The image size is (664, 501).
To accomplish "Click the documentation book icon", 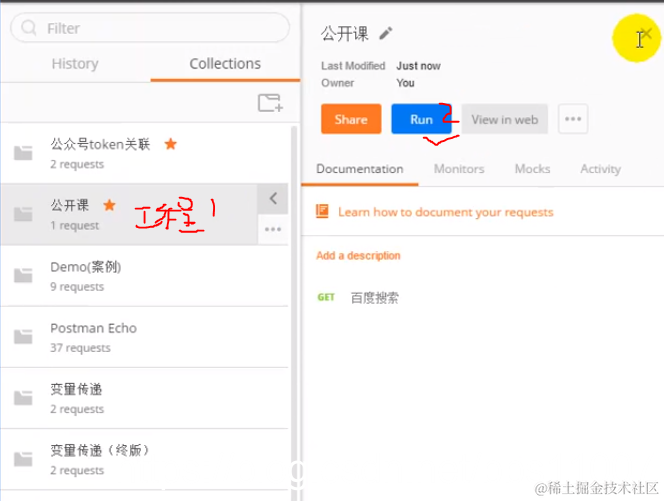I will pos(322,211).
